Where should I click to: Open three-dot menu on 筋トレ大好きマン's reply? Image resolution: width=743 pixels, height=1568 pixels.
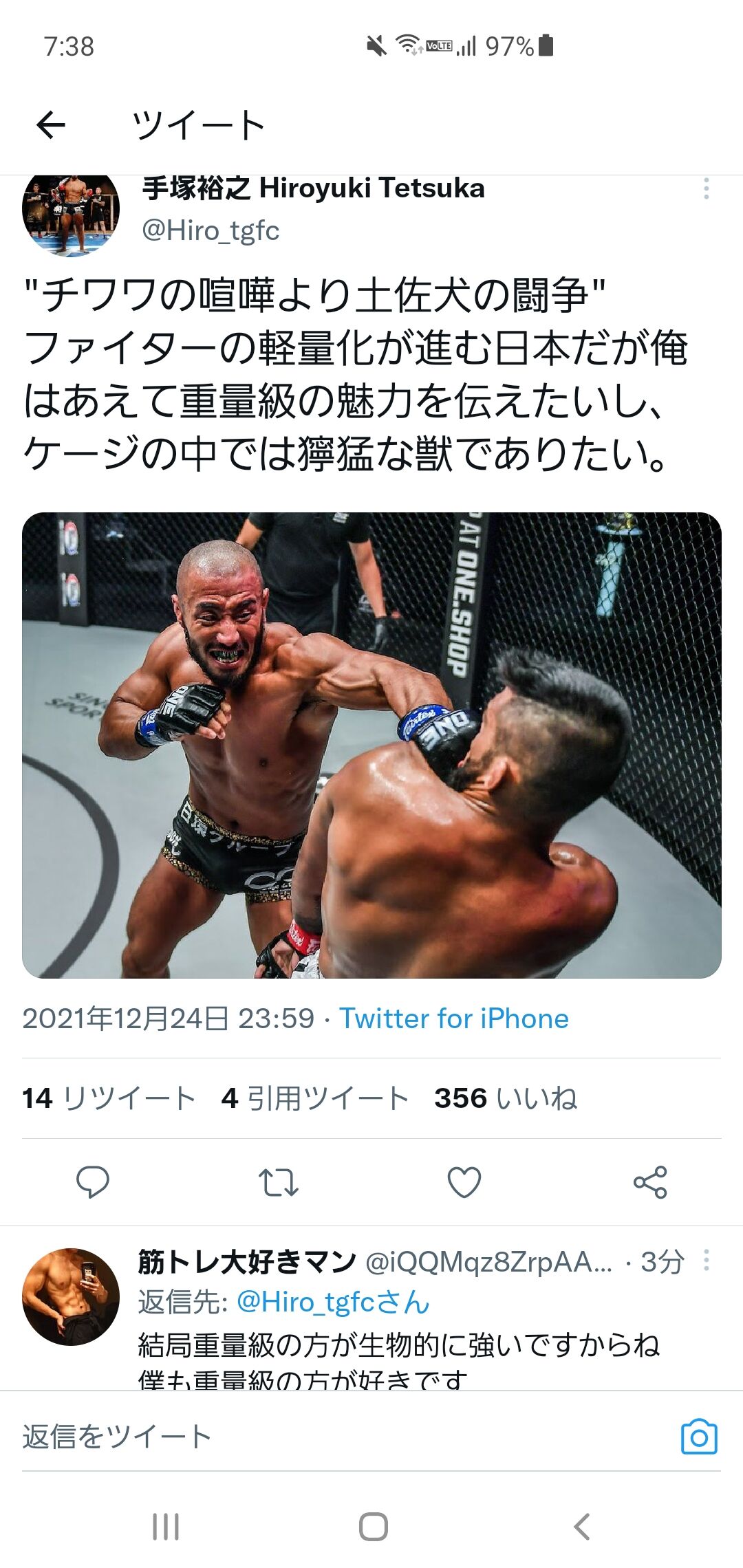pyautogui.click(x=706, y=1260)
